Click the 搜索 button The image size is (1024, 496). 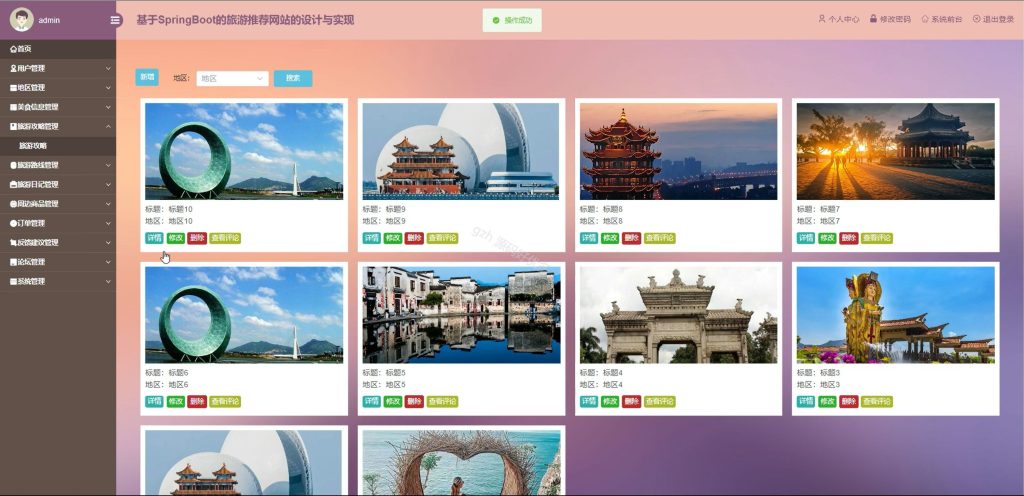click(x=293, y=78)
